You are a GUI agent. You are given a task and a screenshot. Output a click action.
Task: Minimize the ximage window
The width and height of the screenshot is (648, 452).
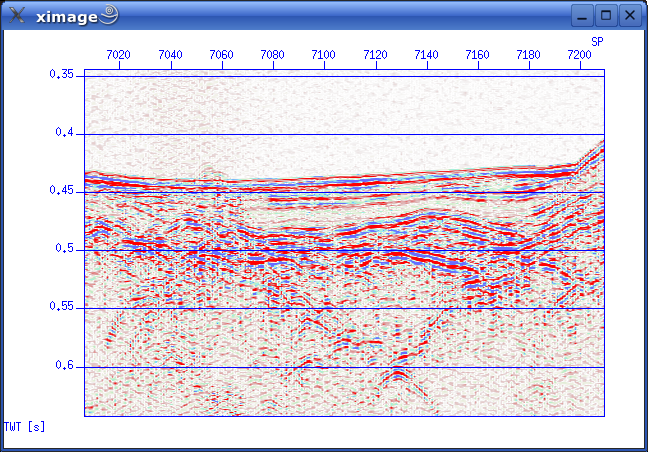click(x=582, y=15)
